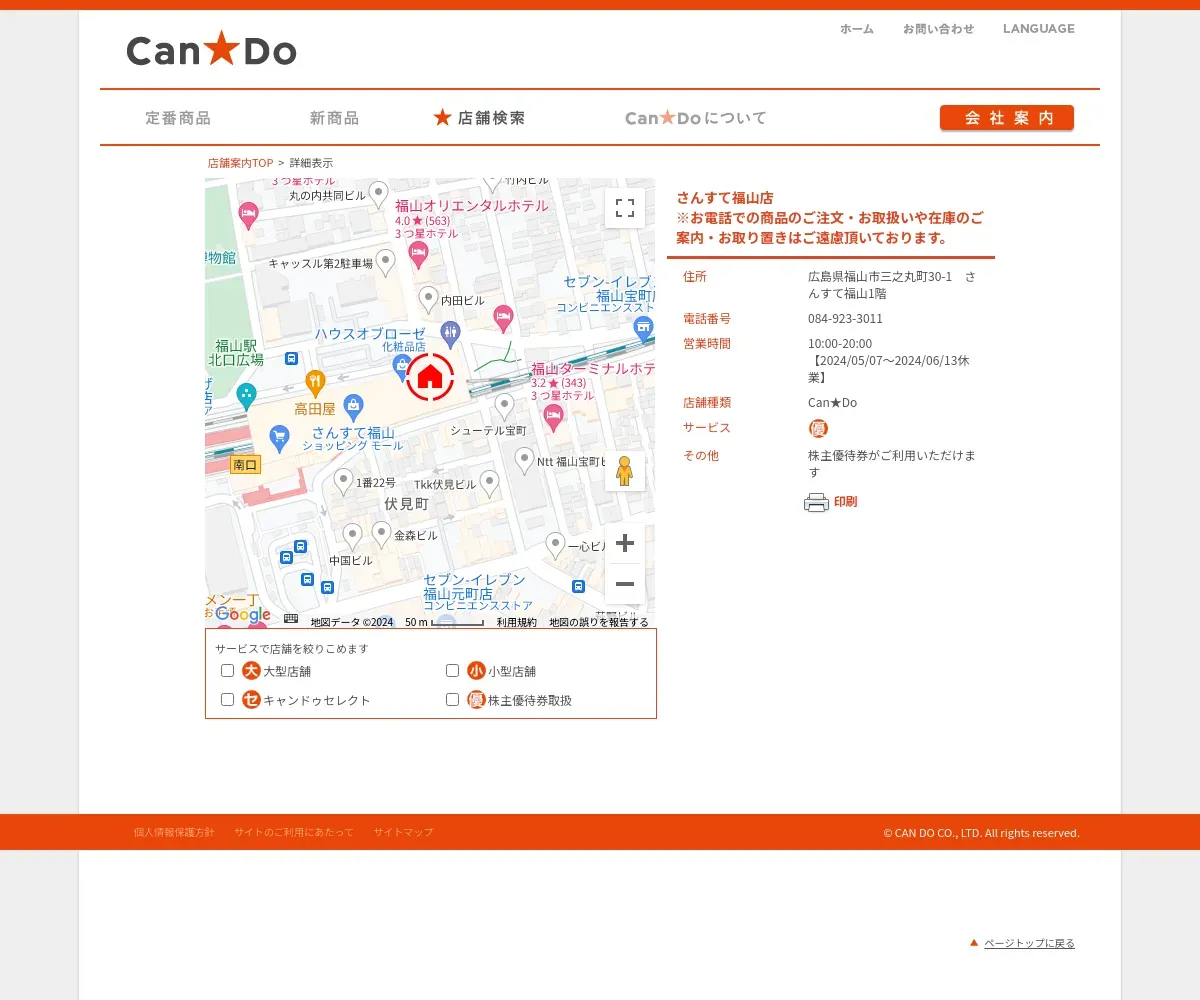The width and height of the screenshot is (1200, 1000).
Task: Open the 定番商品 menu
Action: pyautogui.click(x=178, y=118)
